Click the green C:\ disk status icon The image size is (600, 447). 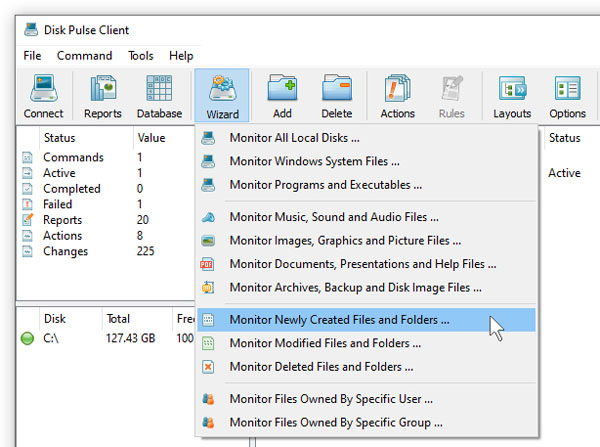pyautogui.click(x=27, y=338)
